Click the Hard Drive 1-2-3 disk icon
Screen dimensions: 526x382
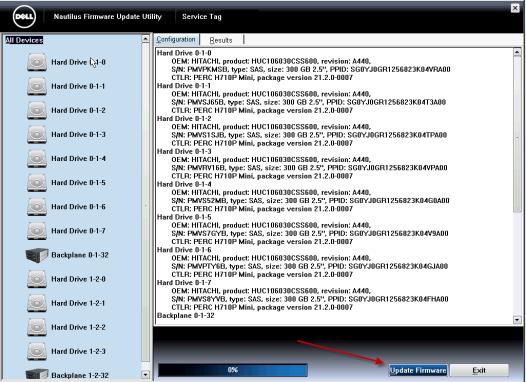tap(37, 351)
